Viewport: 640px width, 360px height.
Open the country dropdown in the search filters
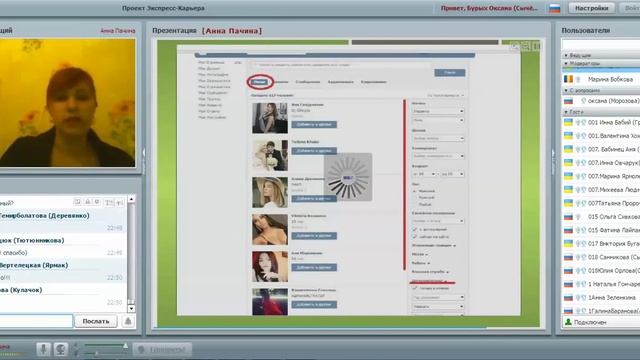tap(438, 111)
